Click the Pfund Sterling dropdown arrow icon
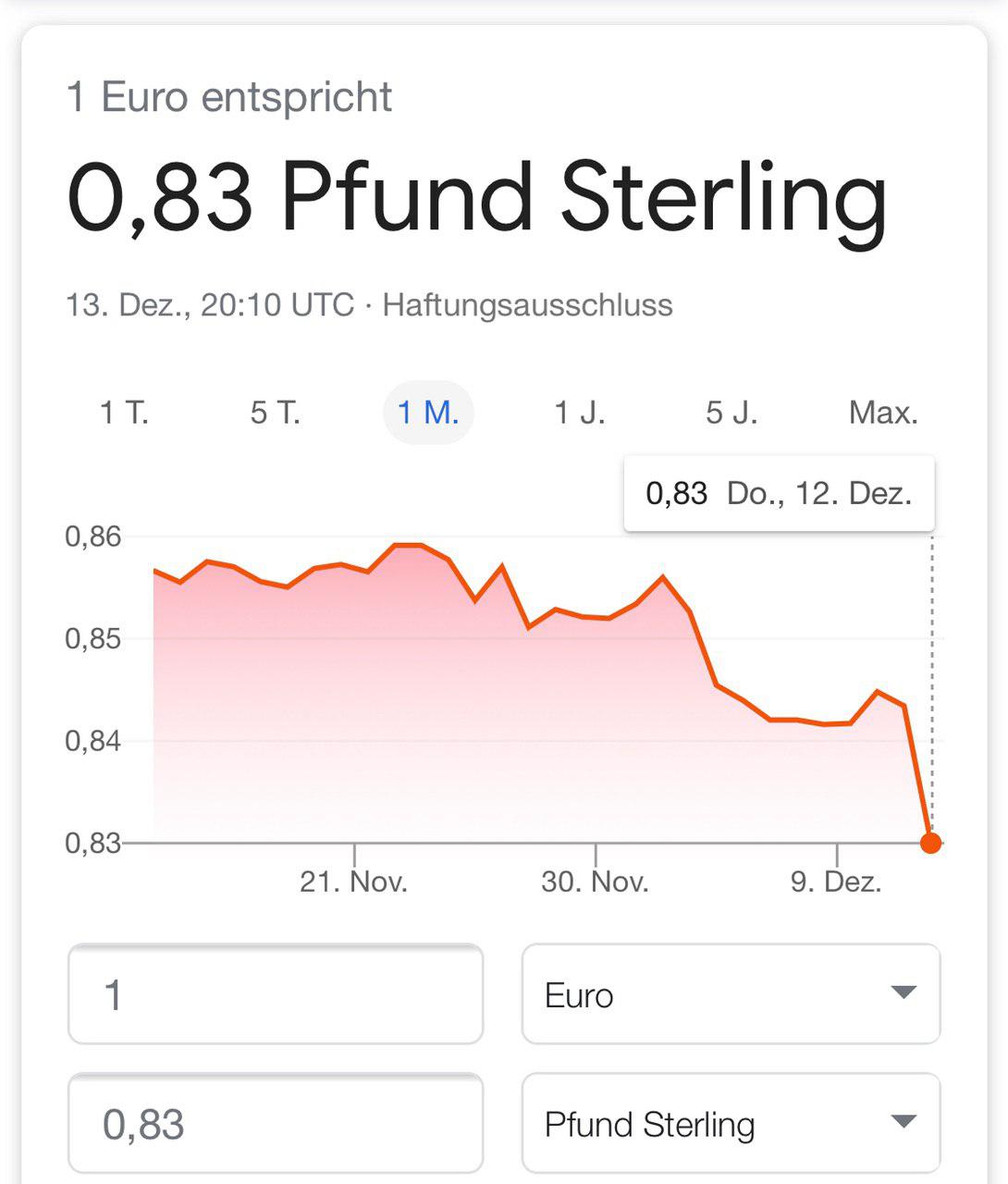 click(904, 1122)
